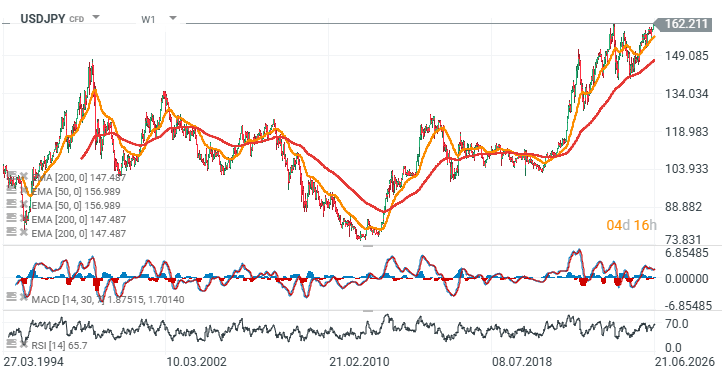Expand the W1 timeframe dropdown arrow
The width and height of the screenshot is (724, 378).
point(173,18)
